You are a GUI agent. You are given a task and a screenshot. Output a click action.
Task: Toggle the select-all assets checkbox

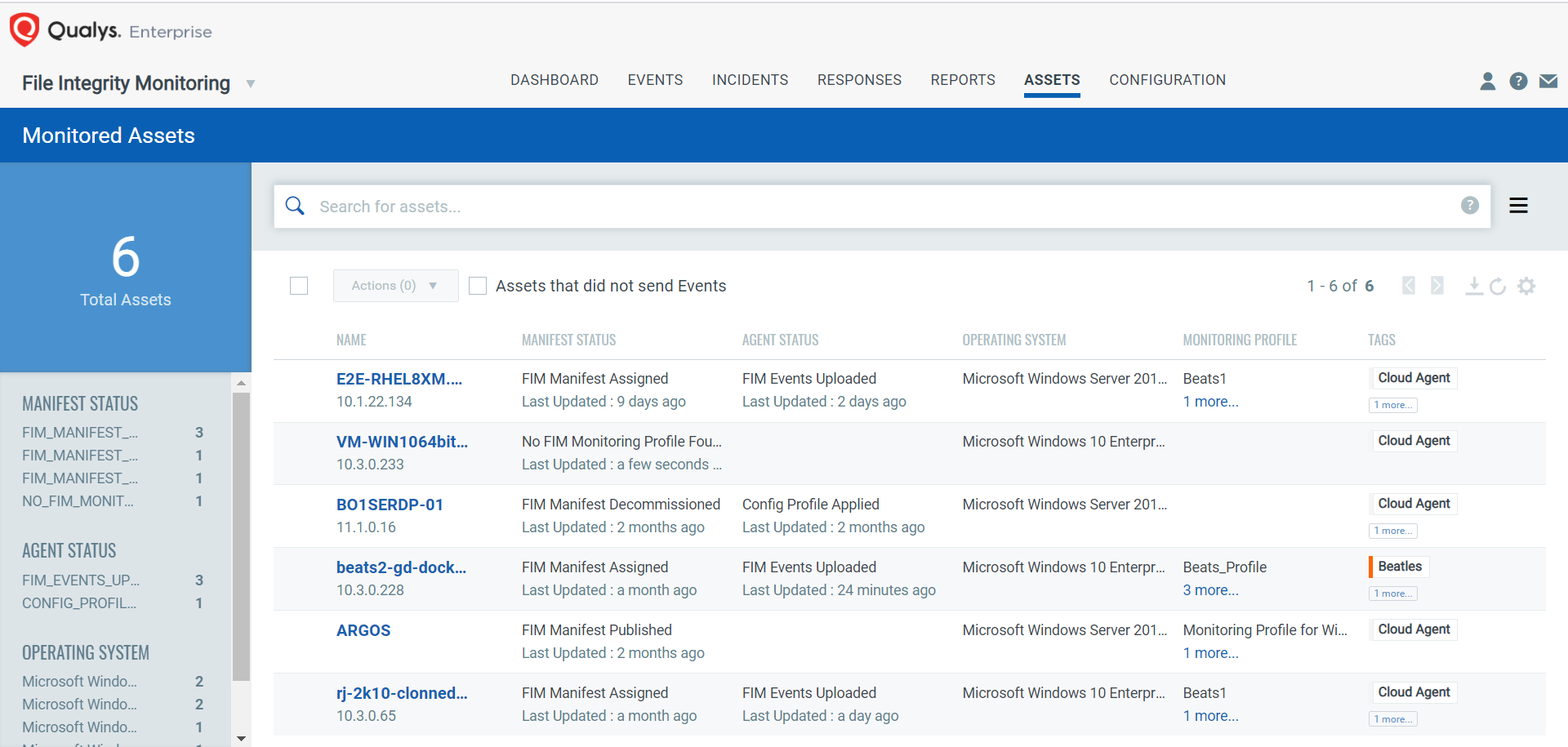299,286
